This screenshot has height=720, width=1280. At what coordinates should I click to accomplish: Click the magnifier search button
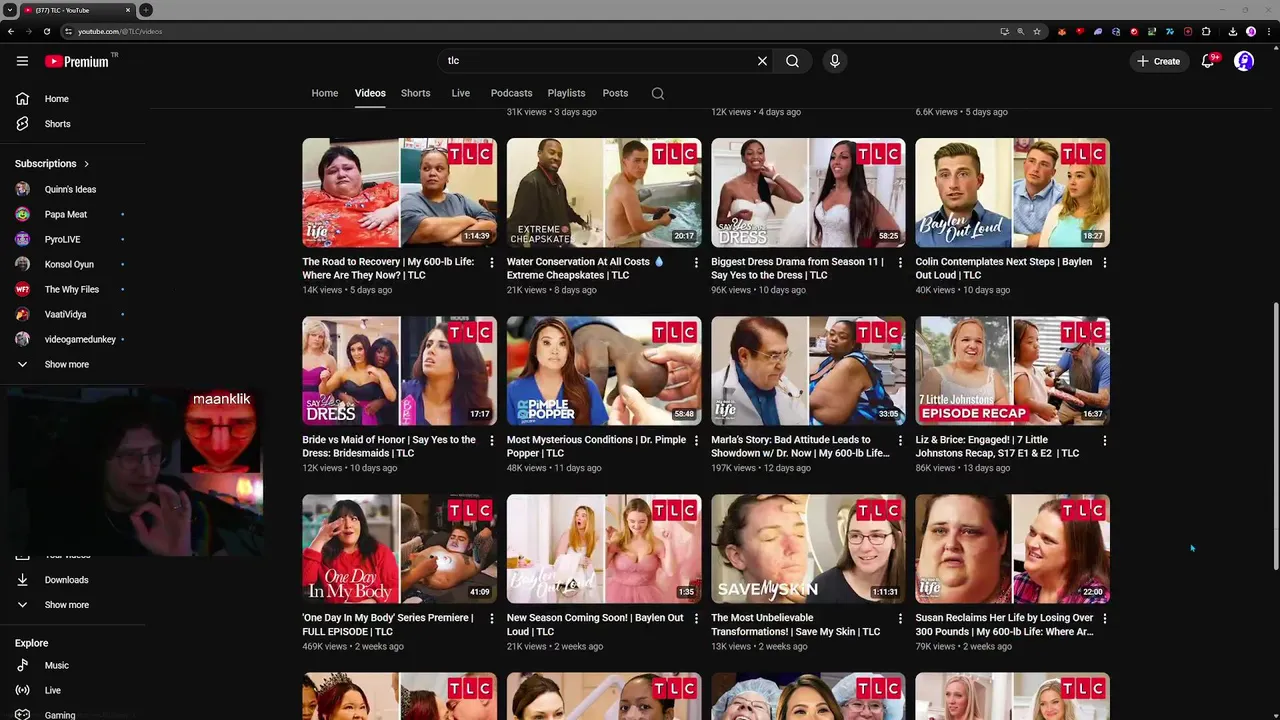[792, 61]
